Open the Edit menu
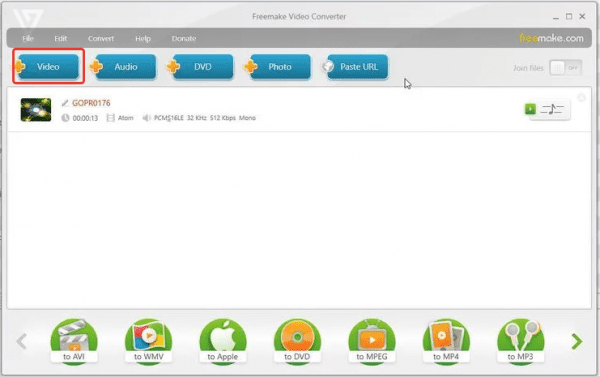Screen dimensions: 600x377 coord(60,38)
